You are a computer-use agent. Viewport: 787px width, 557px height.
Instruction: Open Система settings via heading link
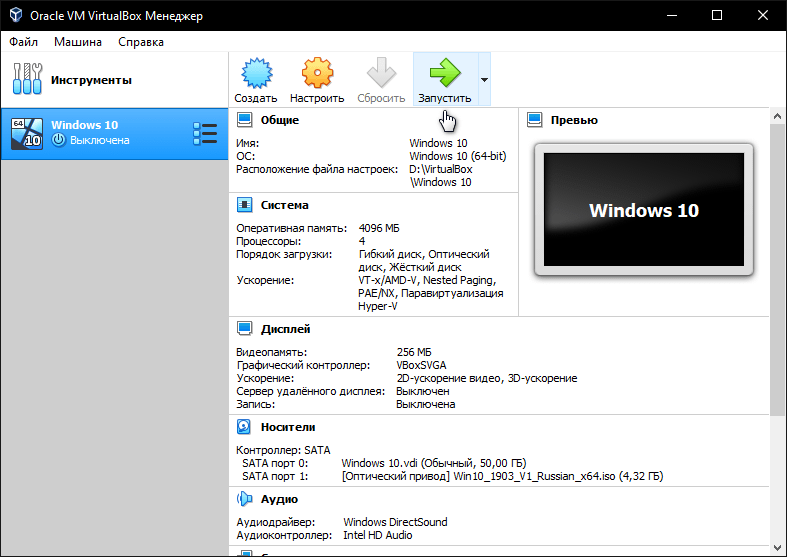pyautogui.click(x=285, y=205)
